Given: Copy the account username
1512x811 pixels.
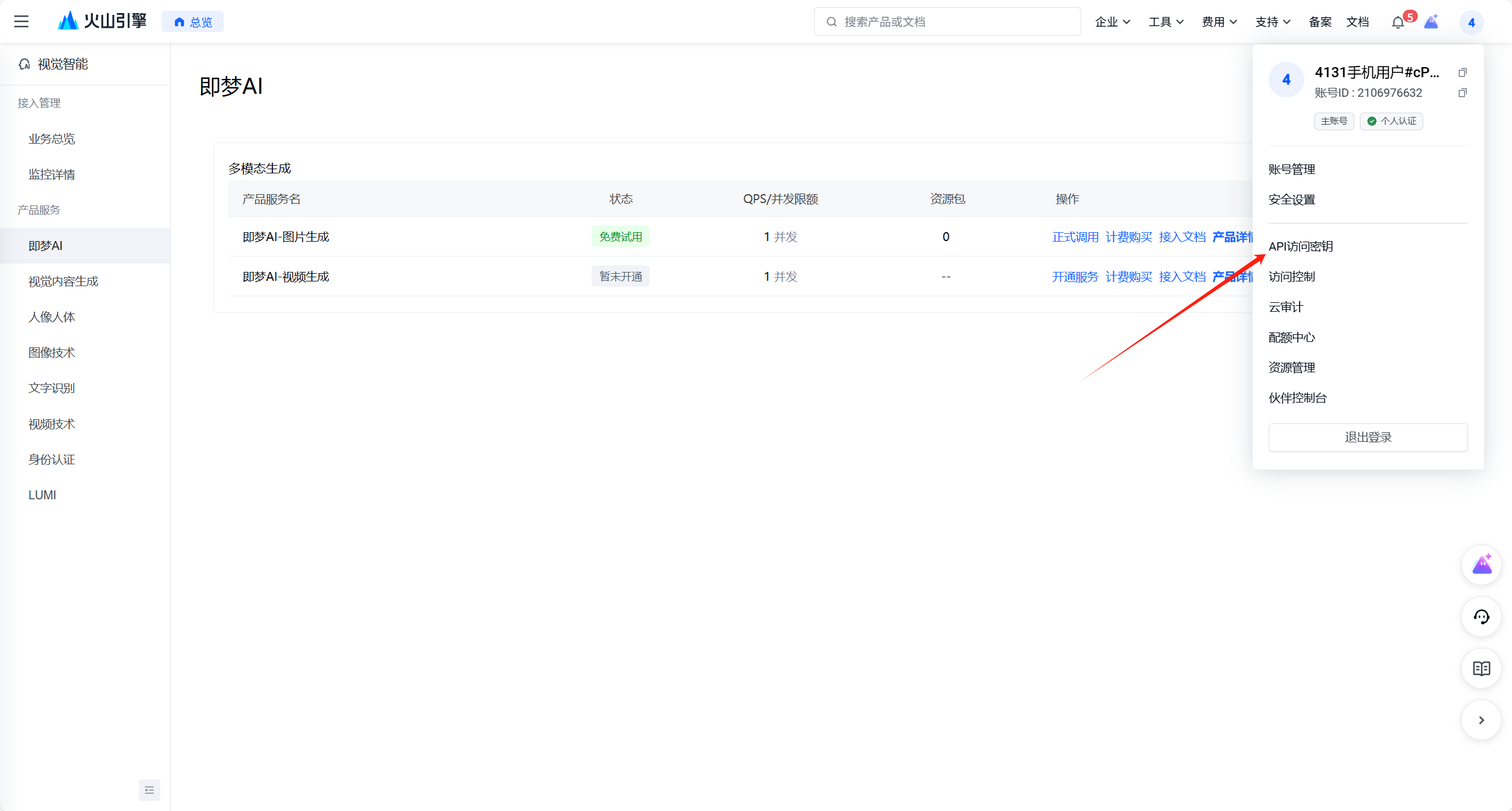Looking at the screenshot, I should tap(1463, 72).
